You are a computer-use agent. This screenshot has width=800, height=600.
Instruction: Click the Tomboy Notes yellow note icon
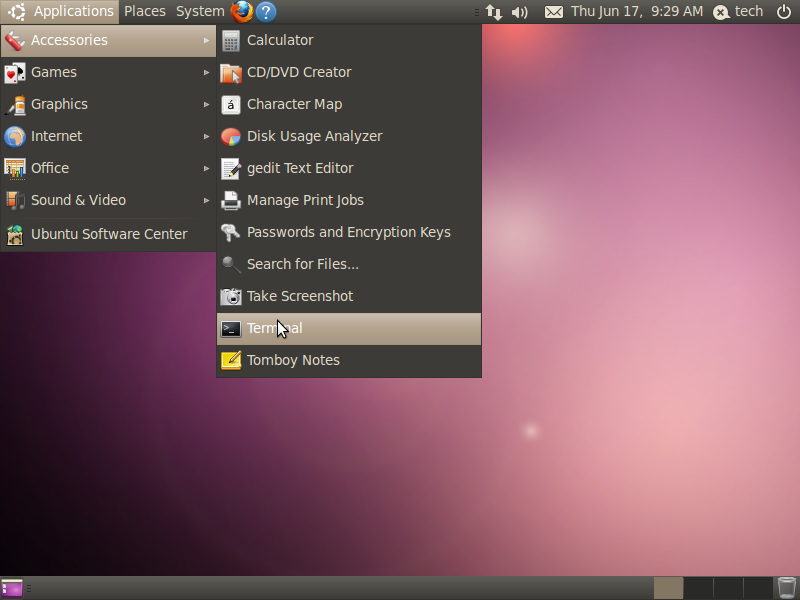click(231, 360)
